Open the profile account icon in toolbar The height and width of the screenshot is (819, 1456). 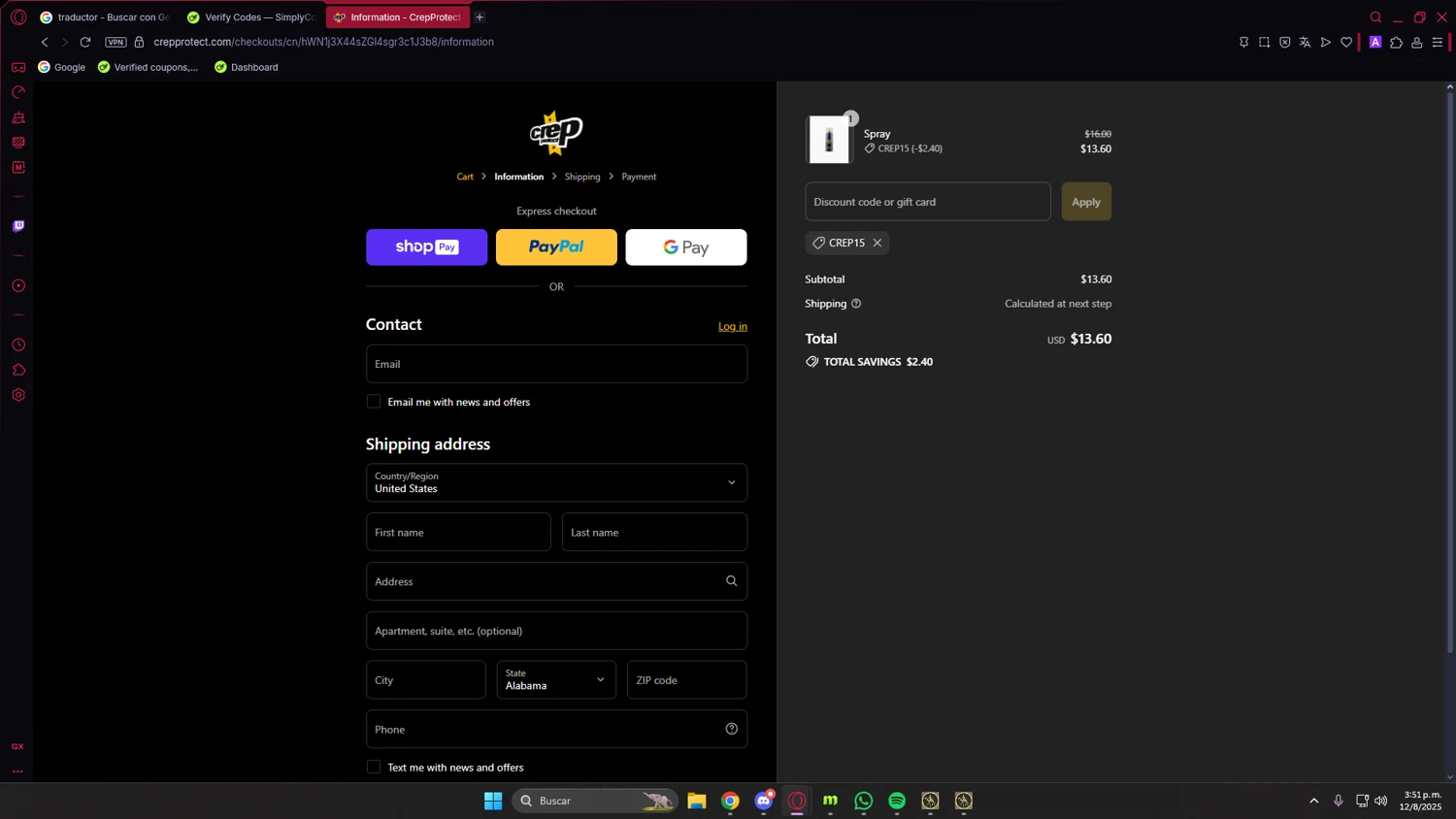1416,43
